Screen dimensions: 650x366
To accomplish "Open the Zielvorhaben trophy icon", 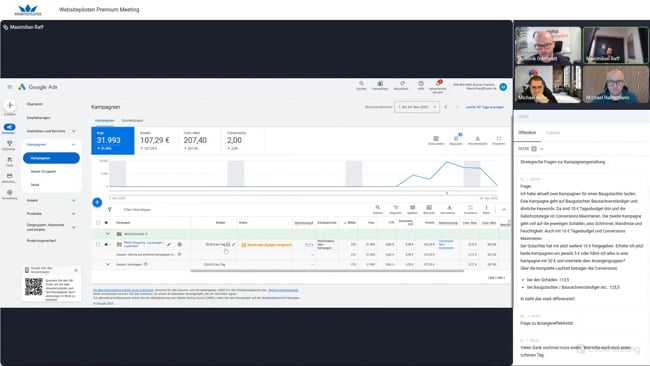I will [x=10, y=143].
